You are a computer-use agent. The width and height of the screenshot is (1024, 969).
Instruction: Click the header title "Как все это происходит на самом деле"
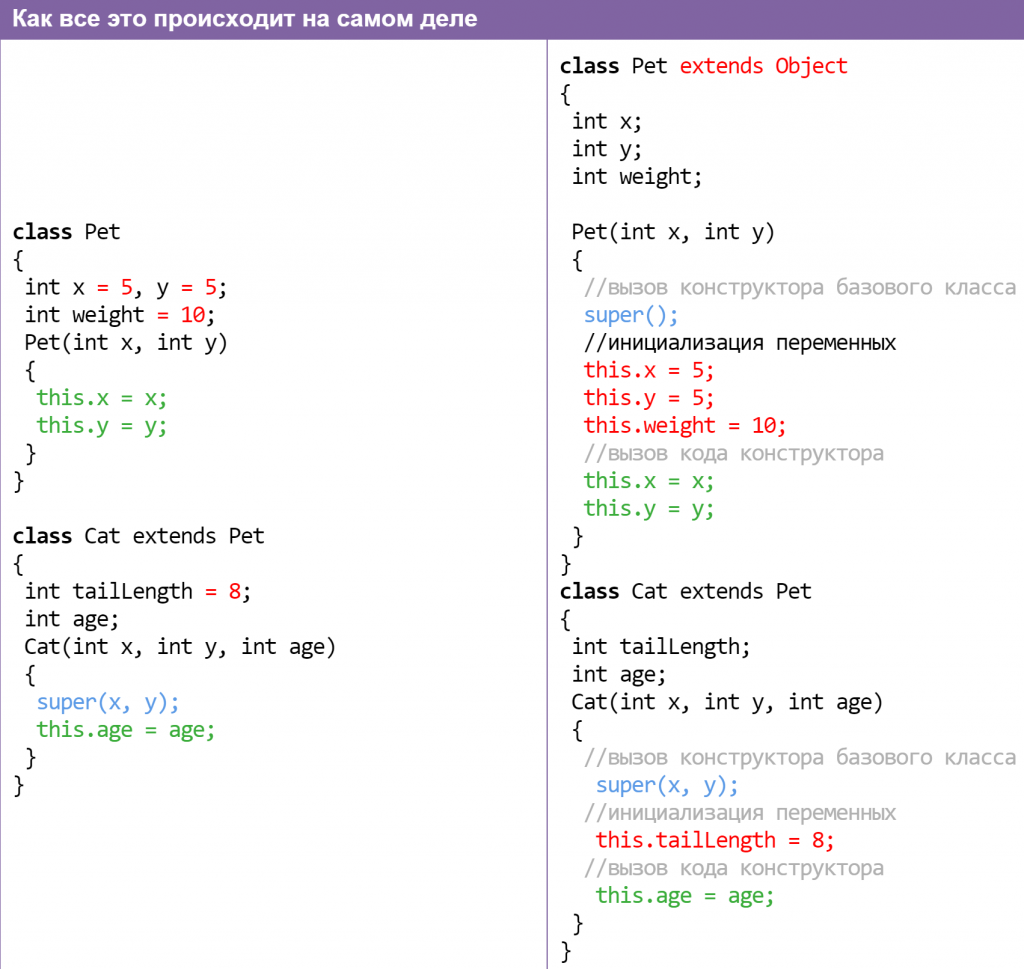tap(239, 19)
